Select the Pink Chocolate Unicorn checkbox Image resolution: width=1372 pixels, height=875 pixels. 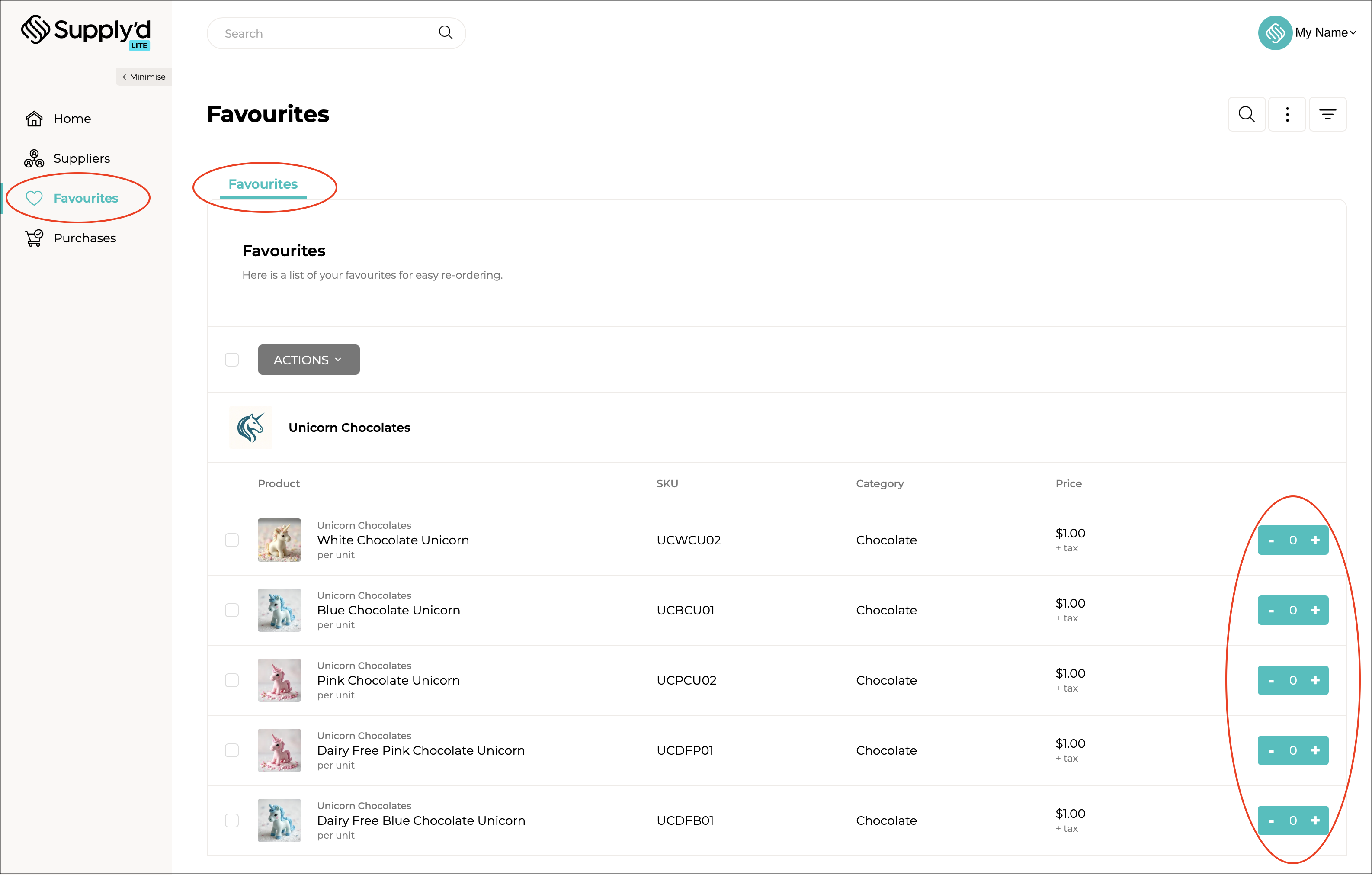pos(232,680)
